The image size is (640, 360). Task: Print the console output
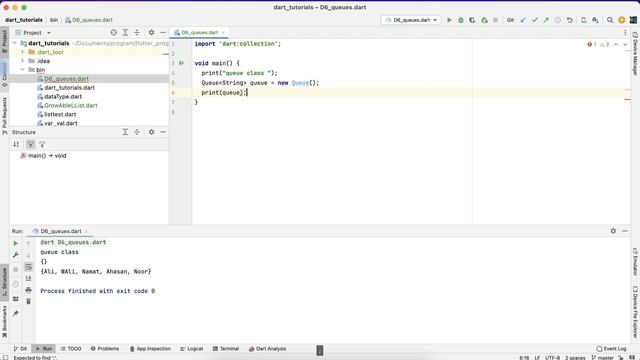point(28,290)
